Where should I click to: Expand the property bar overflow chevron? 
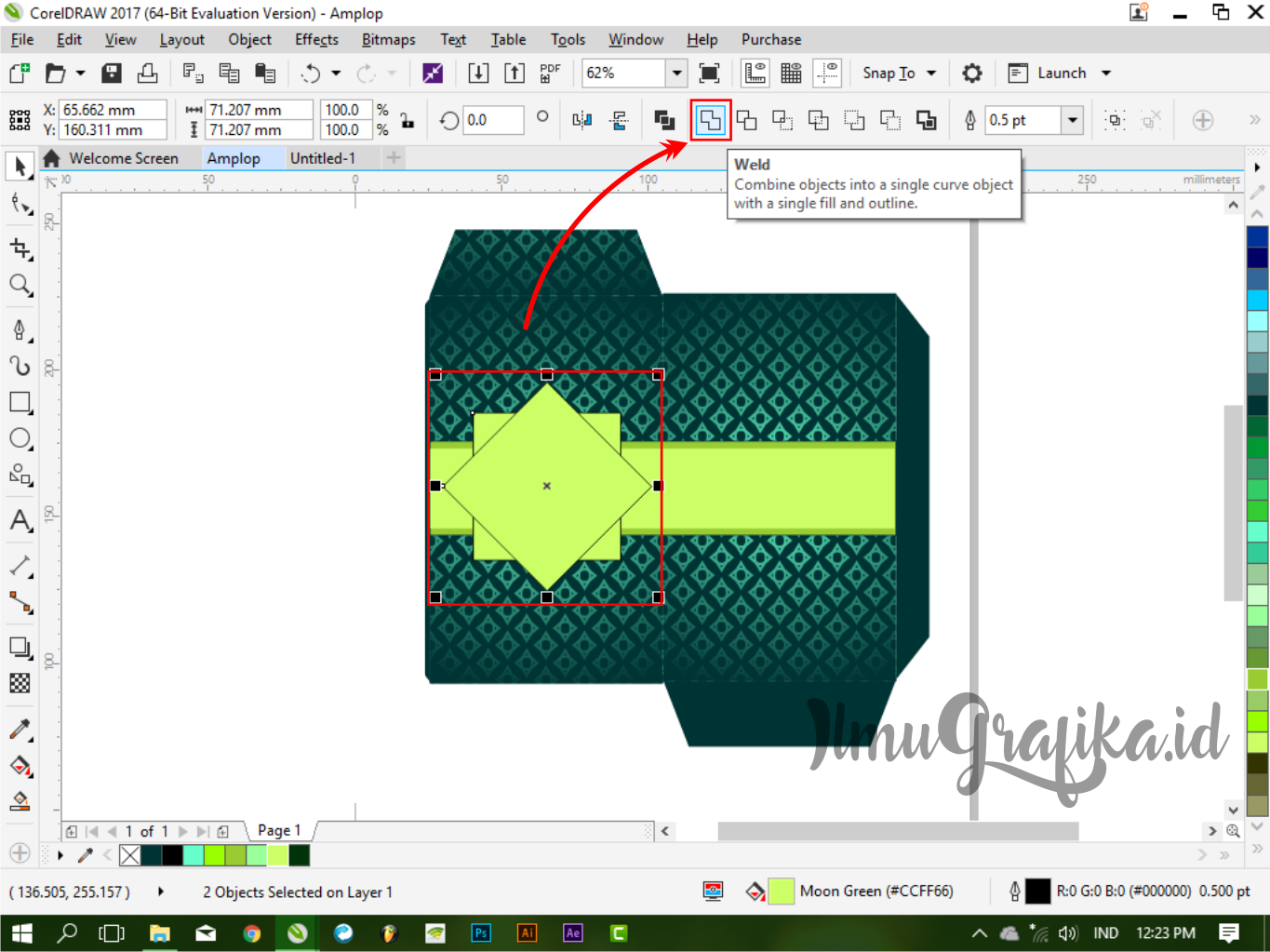1254,120
